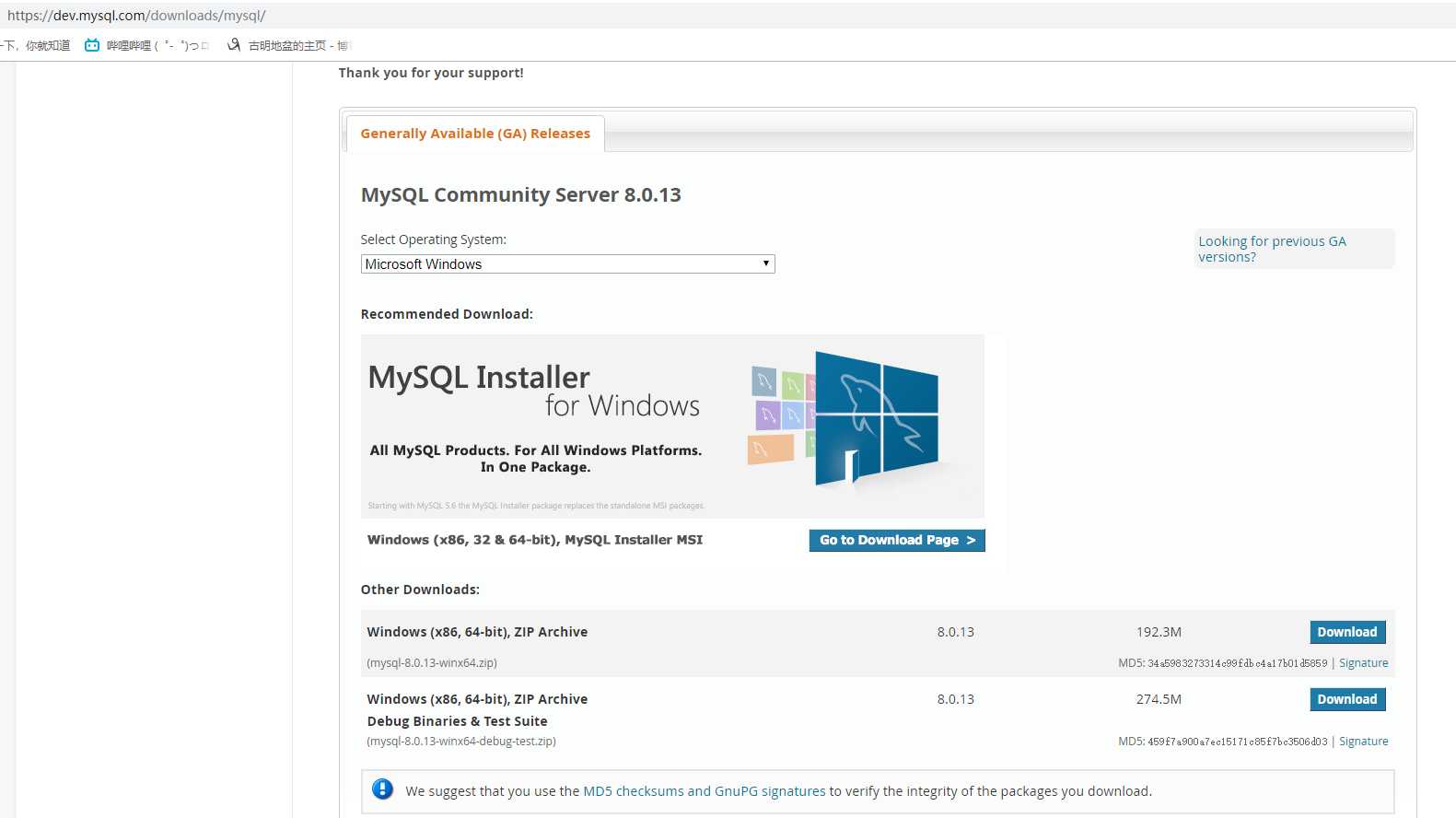Image resolution: width=1456 pixels, height=818 pixels.
Task: Follow Looking for previous GA versions link
Action: (1272, 249)
